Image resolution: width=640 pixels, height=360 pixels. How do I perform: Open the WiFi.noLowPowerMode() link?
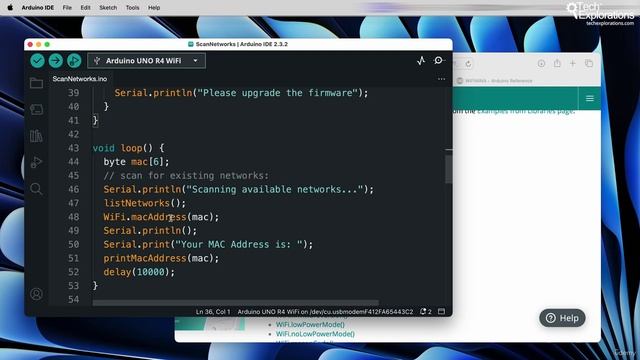315,334
